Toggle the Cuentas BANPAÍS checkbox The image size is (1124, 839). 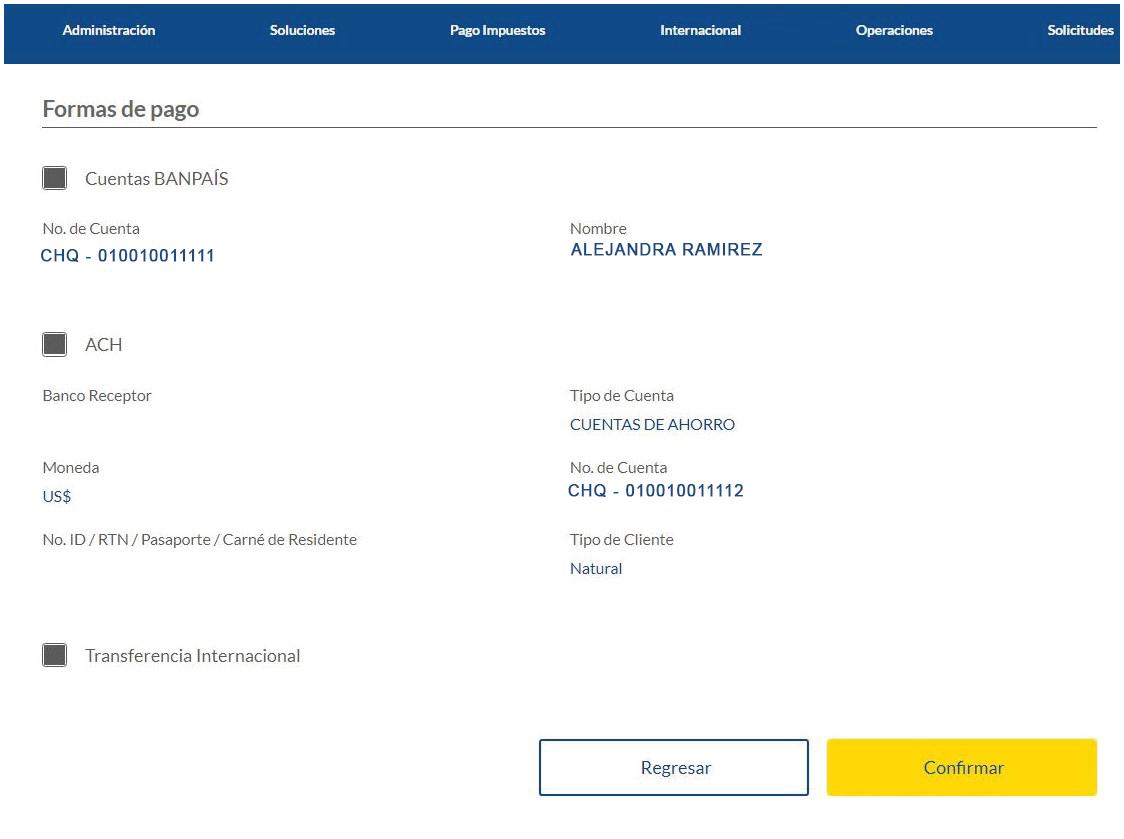coord(55,179)
